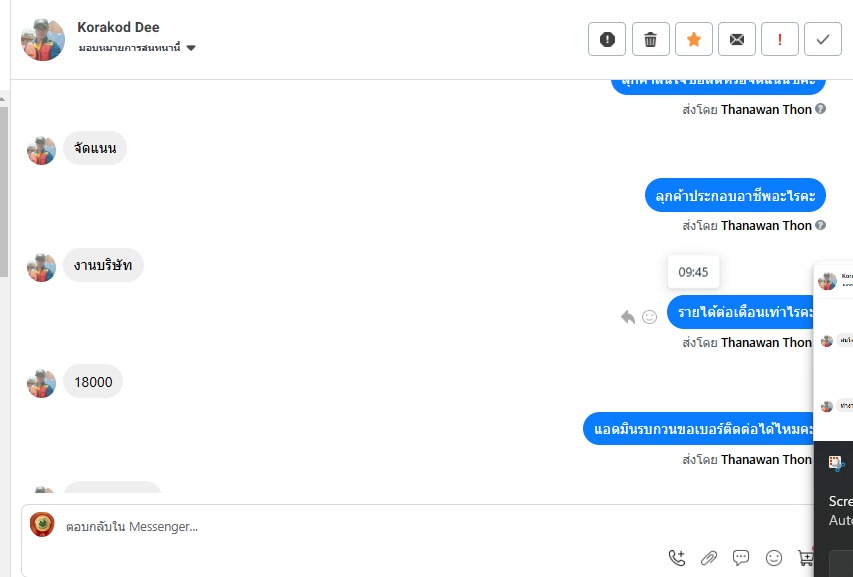This screenshot has width=853, height=577.
Task: Mark the conversation unread via the envelope icon
Action: (737, 39)
